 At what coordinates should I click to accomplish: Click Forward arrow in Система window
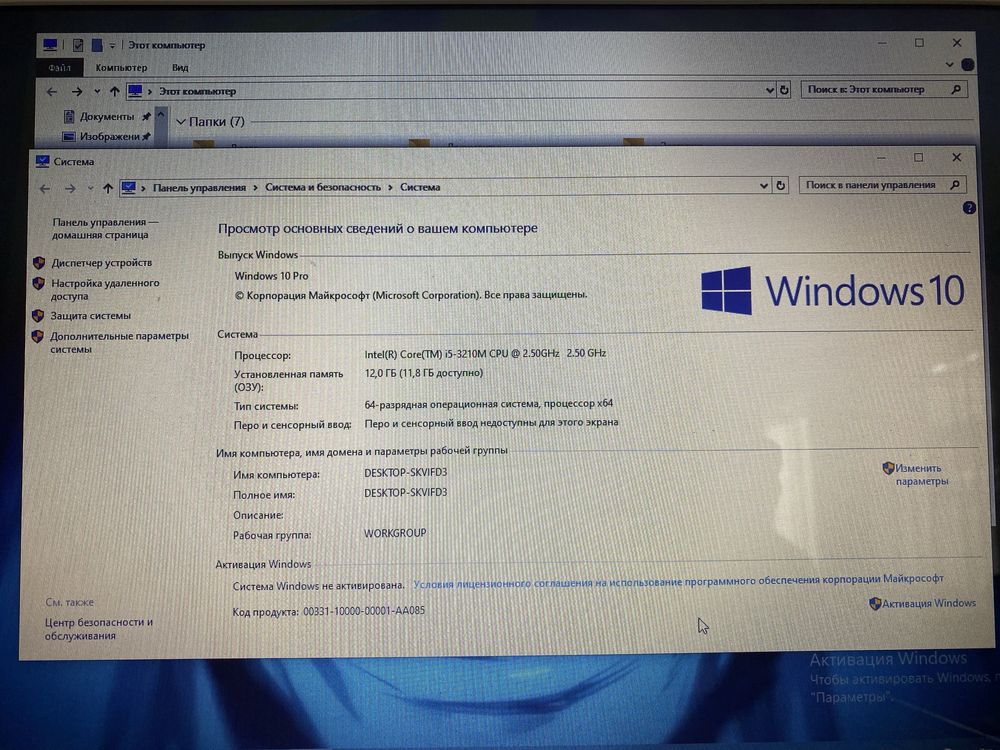[x=70, y=189]
